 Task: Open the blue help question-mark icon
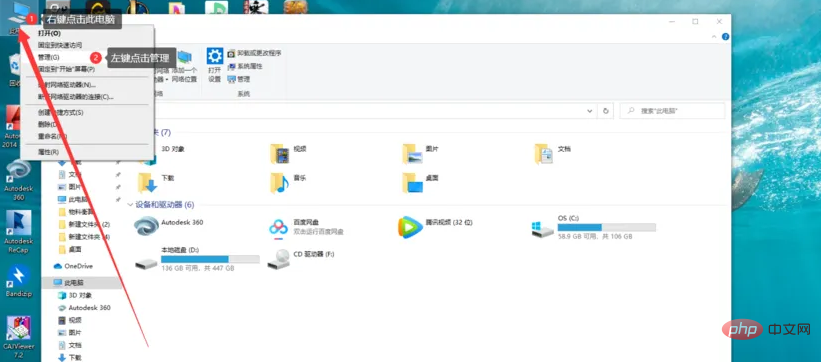click(725, 37)
